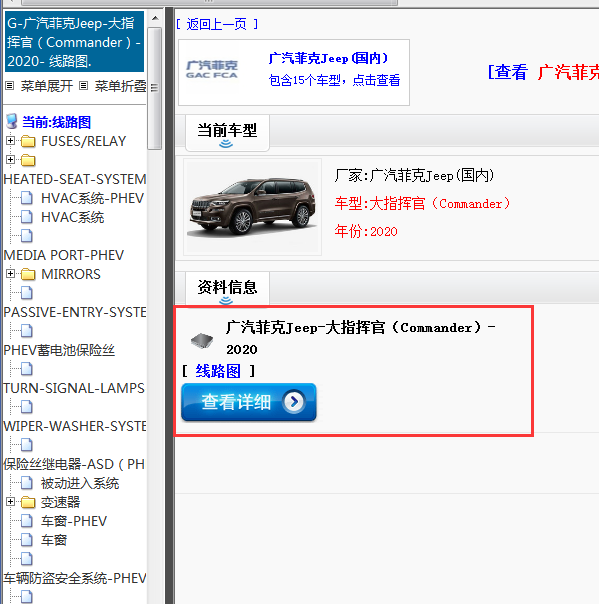Click the 车辆防盗安全系统-PHEV document icon
The width and height of the screenshot is (599, 604).
27,559
